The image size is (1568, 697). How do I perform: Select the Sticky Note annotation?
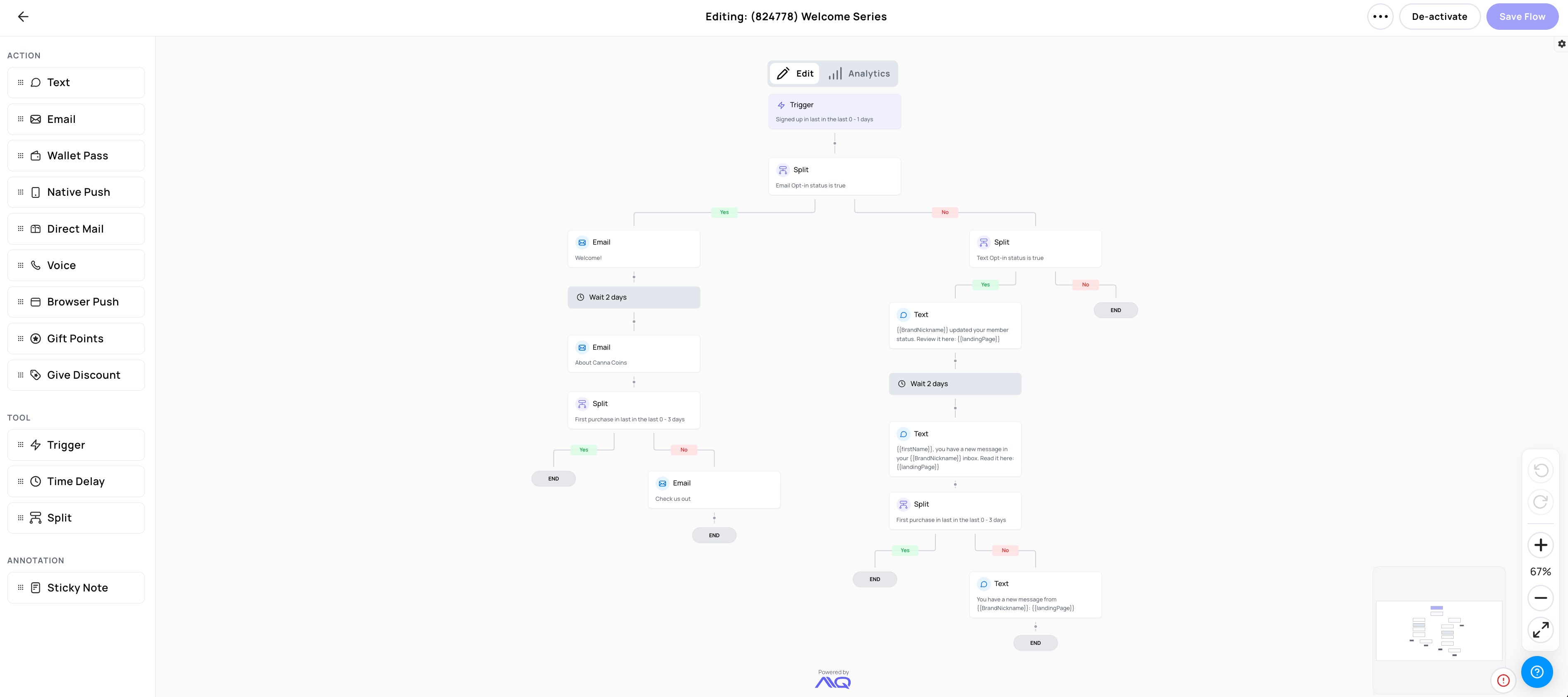[x=76, y=587]
